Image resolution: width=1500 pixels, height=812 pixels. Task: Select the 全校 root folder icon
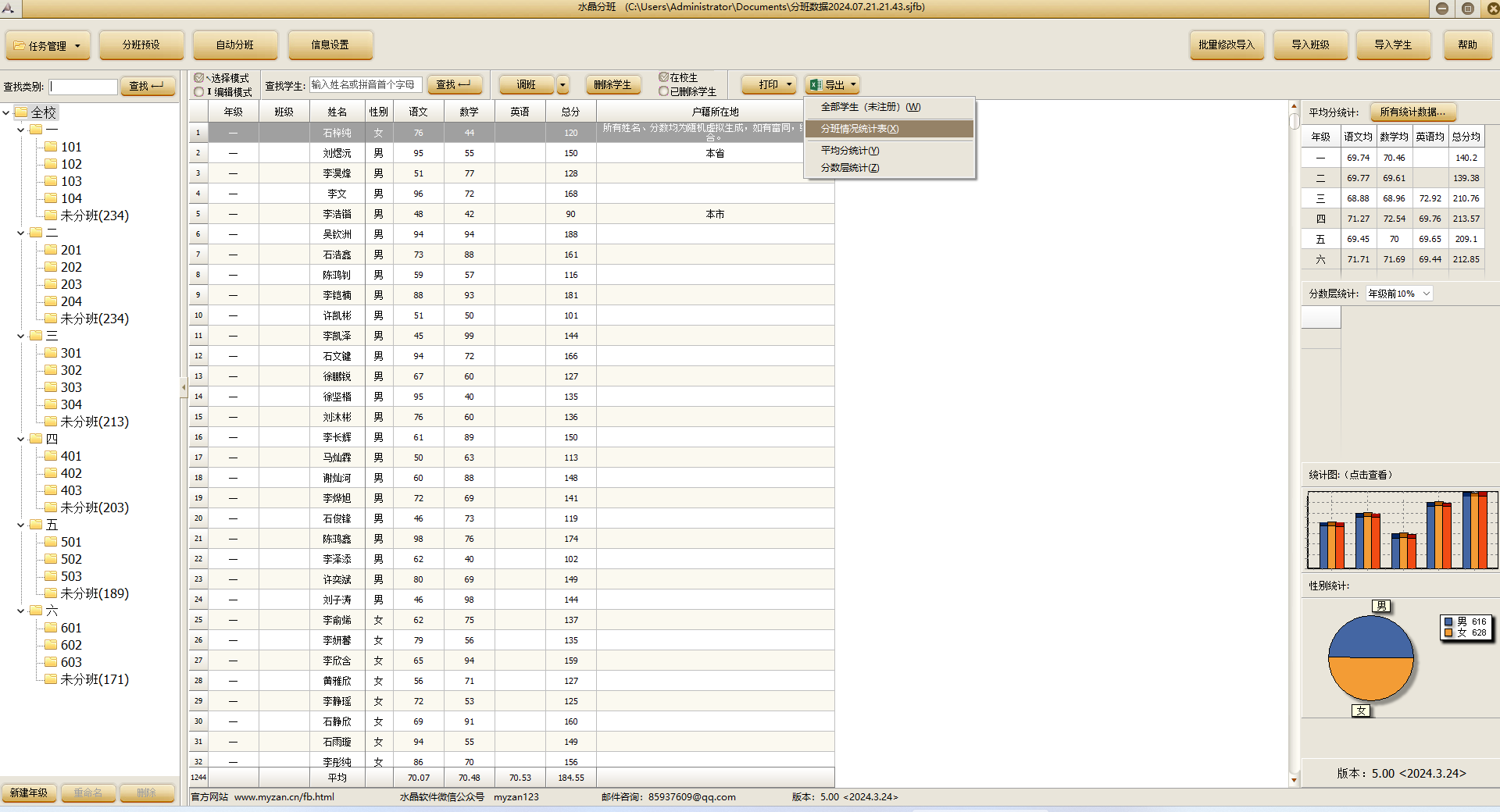pyautogui.click(x=21, y=112)
